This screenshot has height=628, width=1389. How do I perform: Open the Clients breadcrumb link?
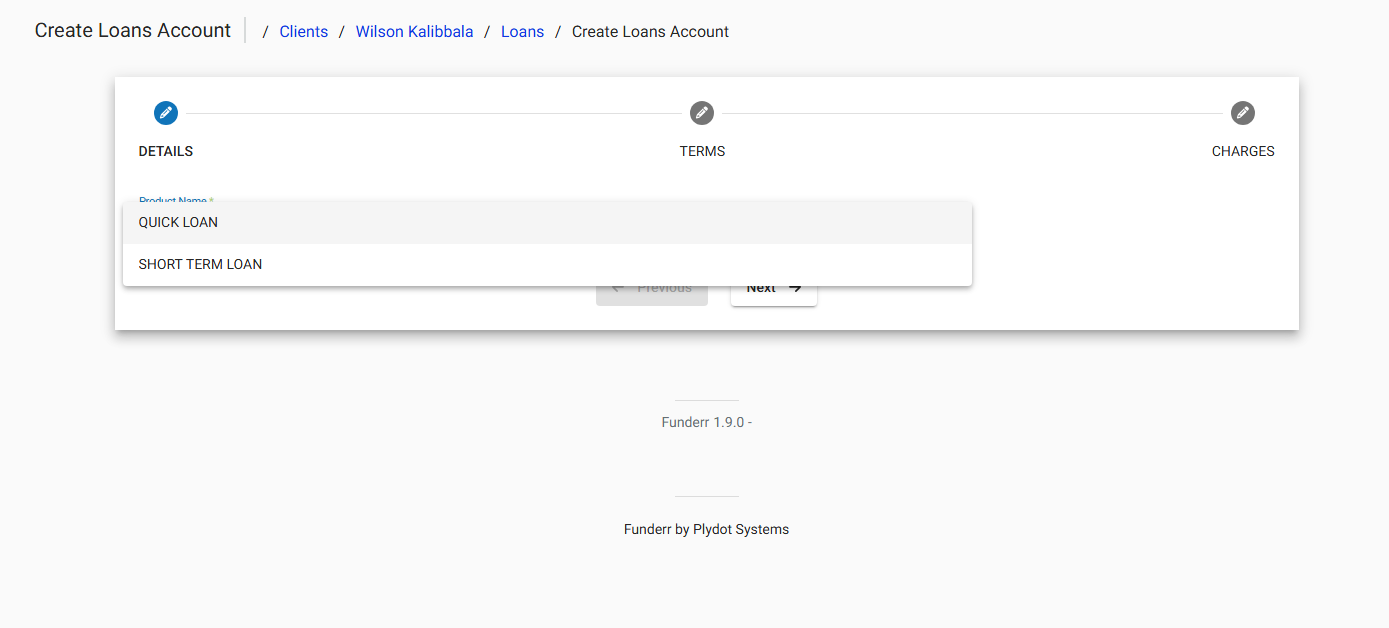pyautogui.click(x=303, y=31)
